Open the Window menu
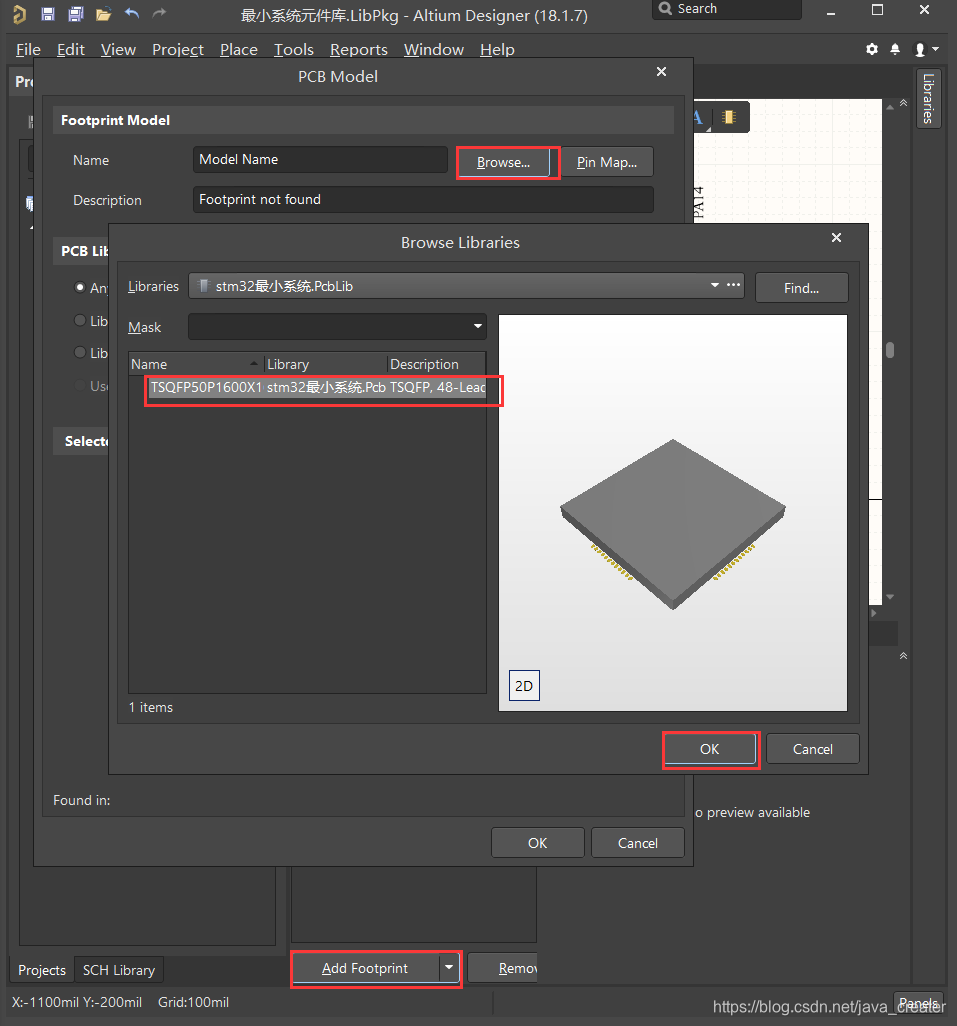957x1026 pixels. 434,50
